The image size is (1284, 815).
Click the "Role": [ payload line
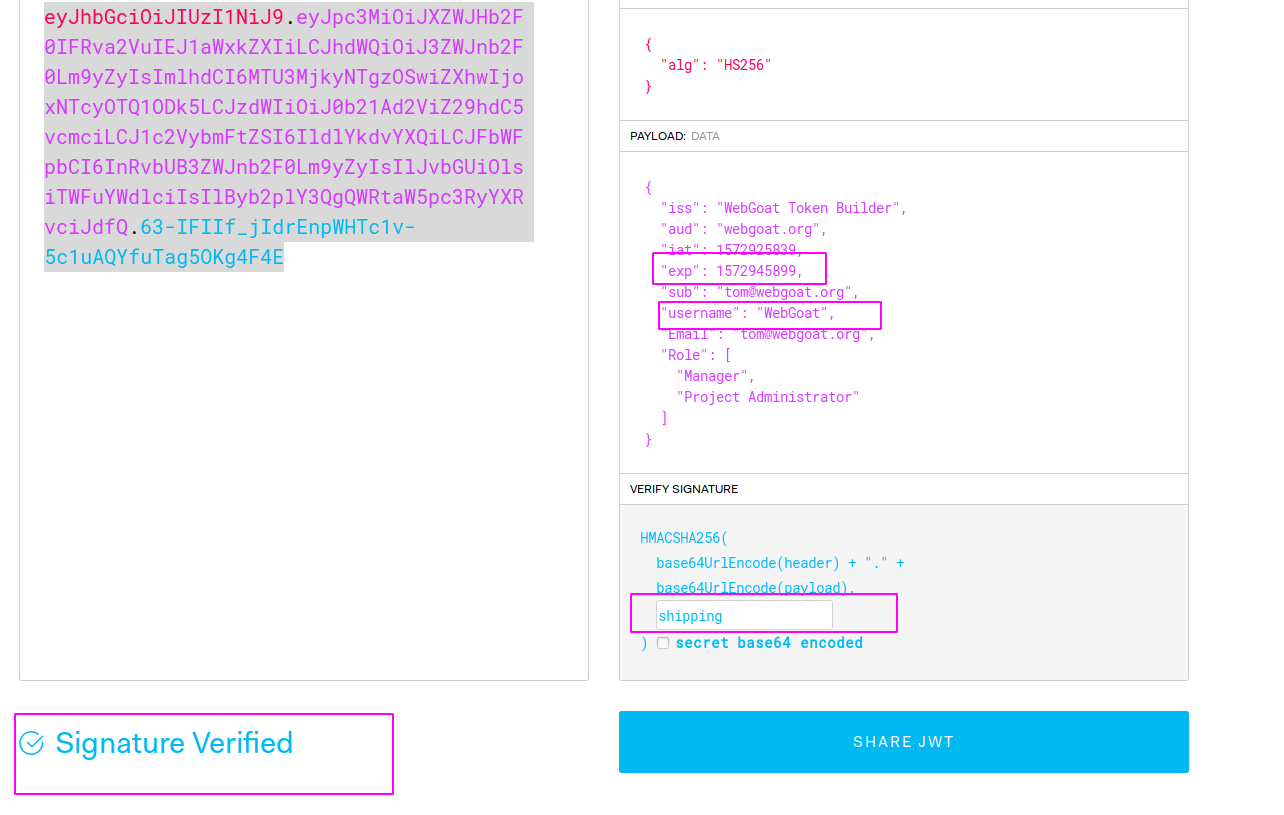click(696, 355)
